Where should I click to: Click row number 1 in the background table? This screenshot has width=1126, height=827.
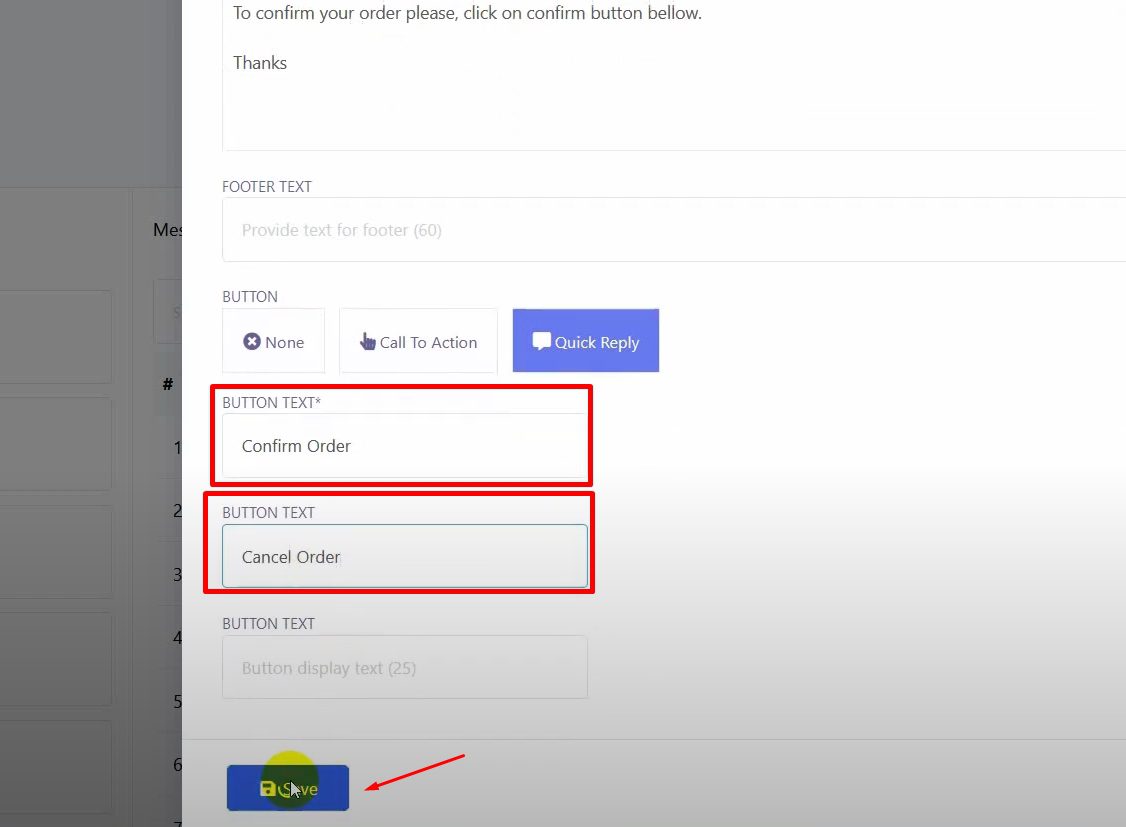pos(177,447)
